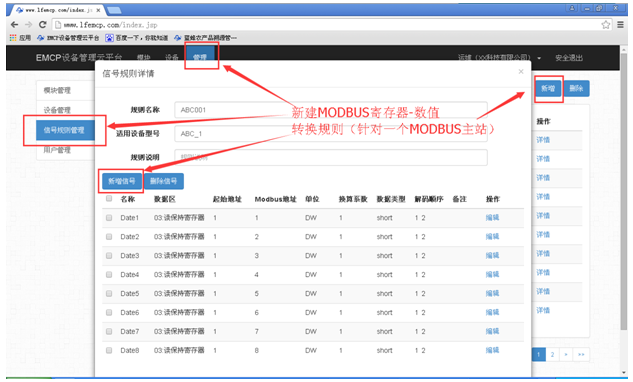Go to page 2 in pagination
This screenshot has width=633, height=382.
point(552,355)
